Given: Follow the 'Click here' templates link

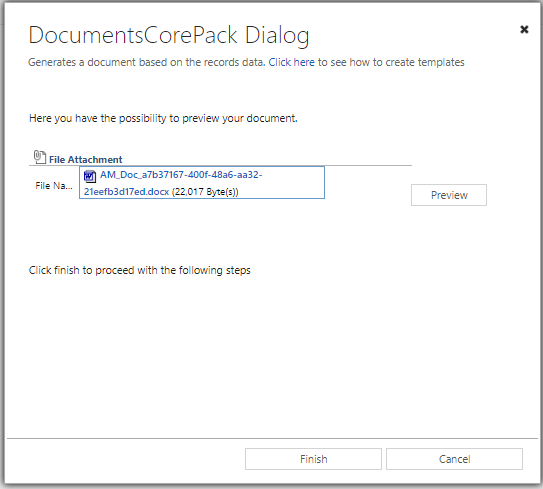Looking at the screenshot, I should pos(292,62).
